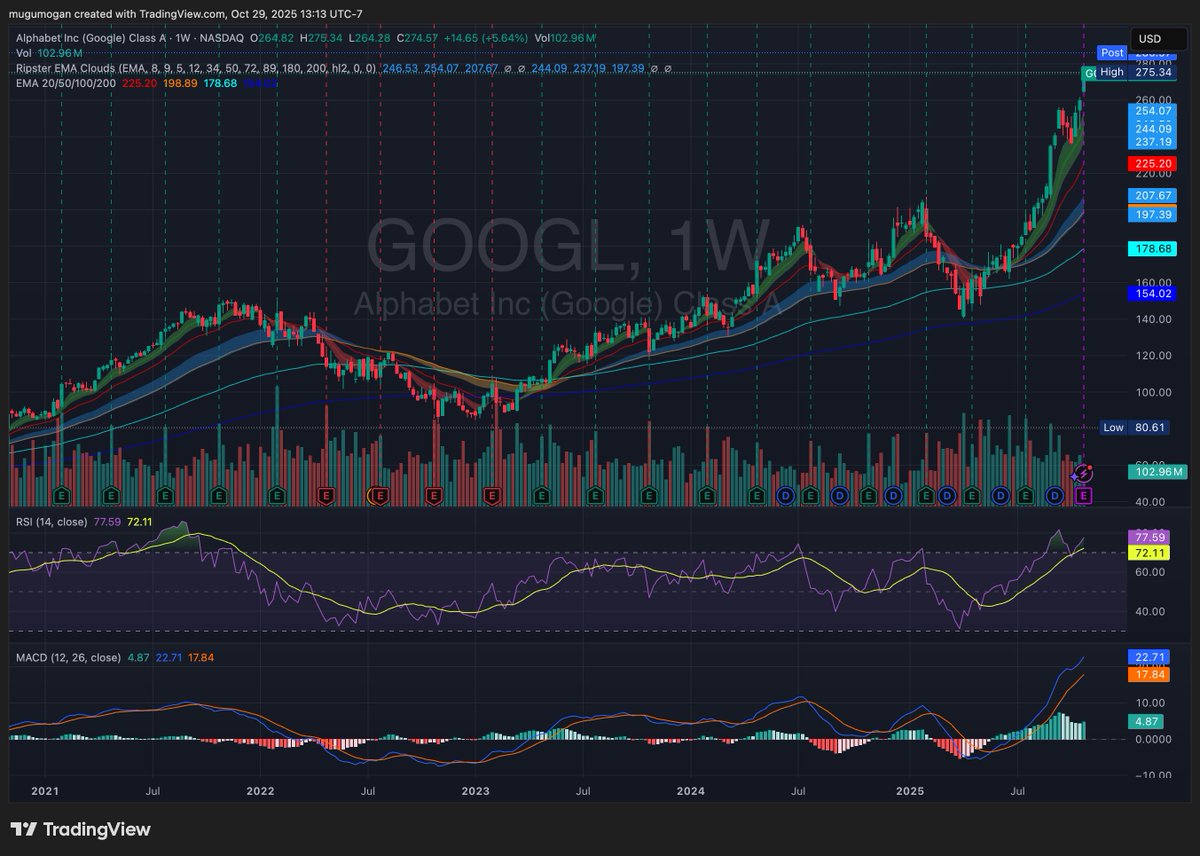The width and height of the screenshot is (1200, 856).
Task: Click the lightning bolt icon above the purple E marker
Action: (1081, 472)
